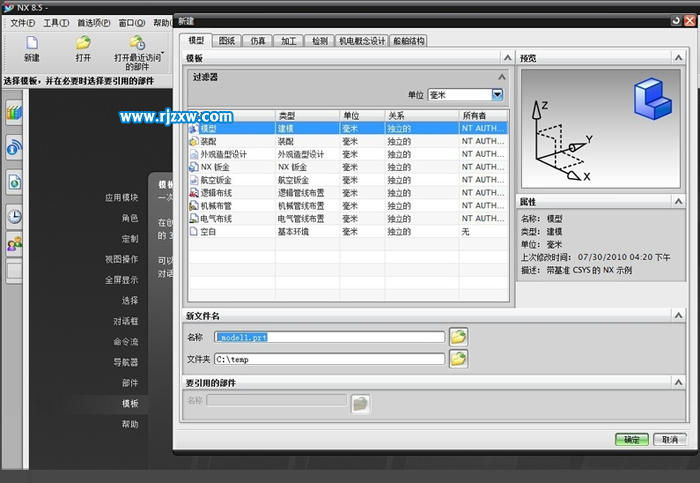Click the 所有者 column header
700x483 pixels.
click(x=483, y=116)
